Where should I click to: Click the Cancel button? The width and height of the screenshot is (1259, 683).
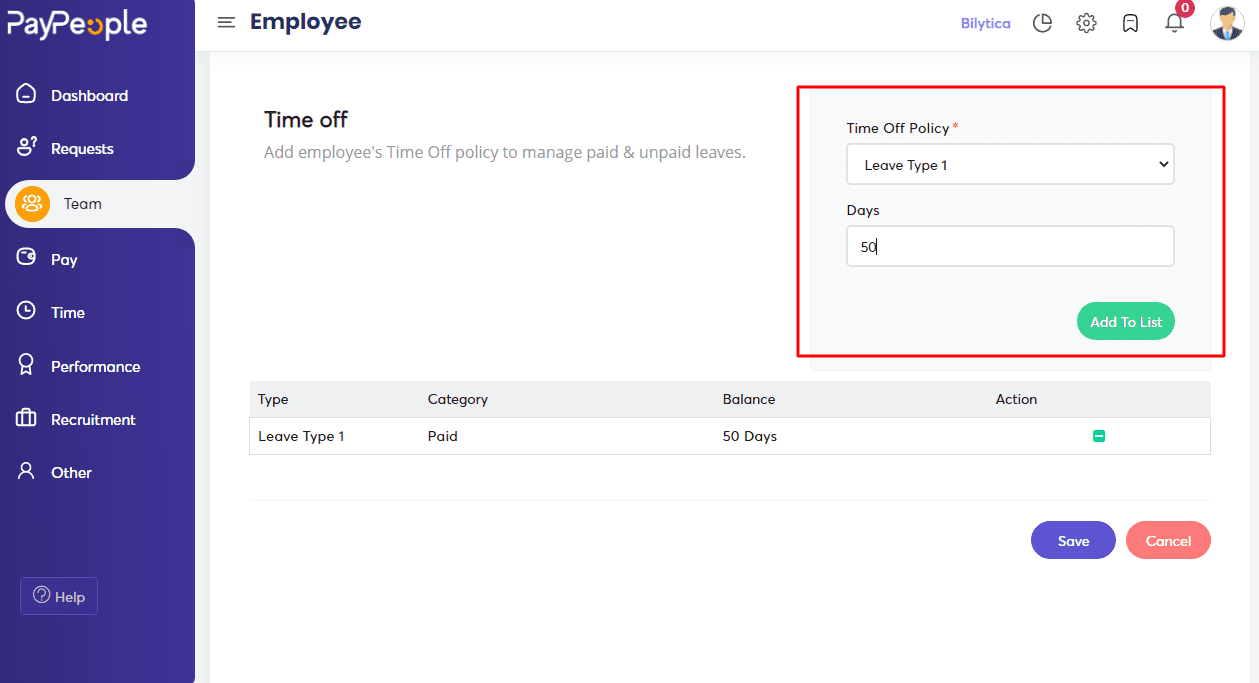pyautogui.click(x=1168, y=540)
